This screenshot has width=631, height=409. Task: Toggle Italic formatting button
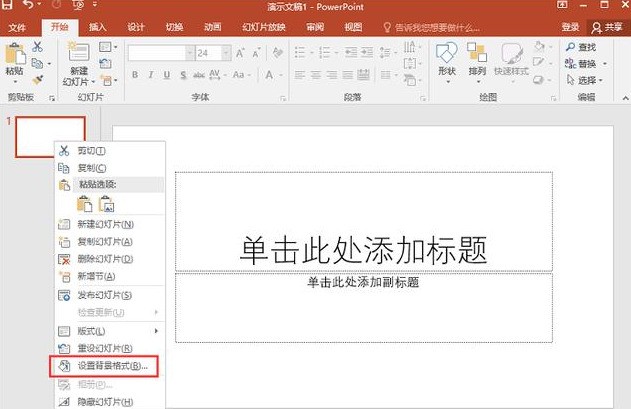coord(151,75)
